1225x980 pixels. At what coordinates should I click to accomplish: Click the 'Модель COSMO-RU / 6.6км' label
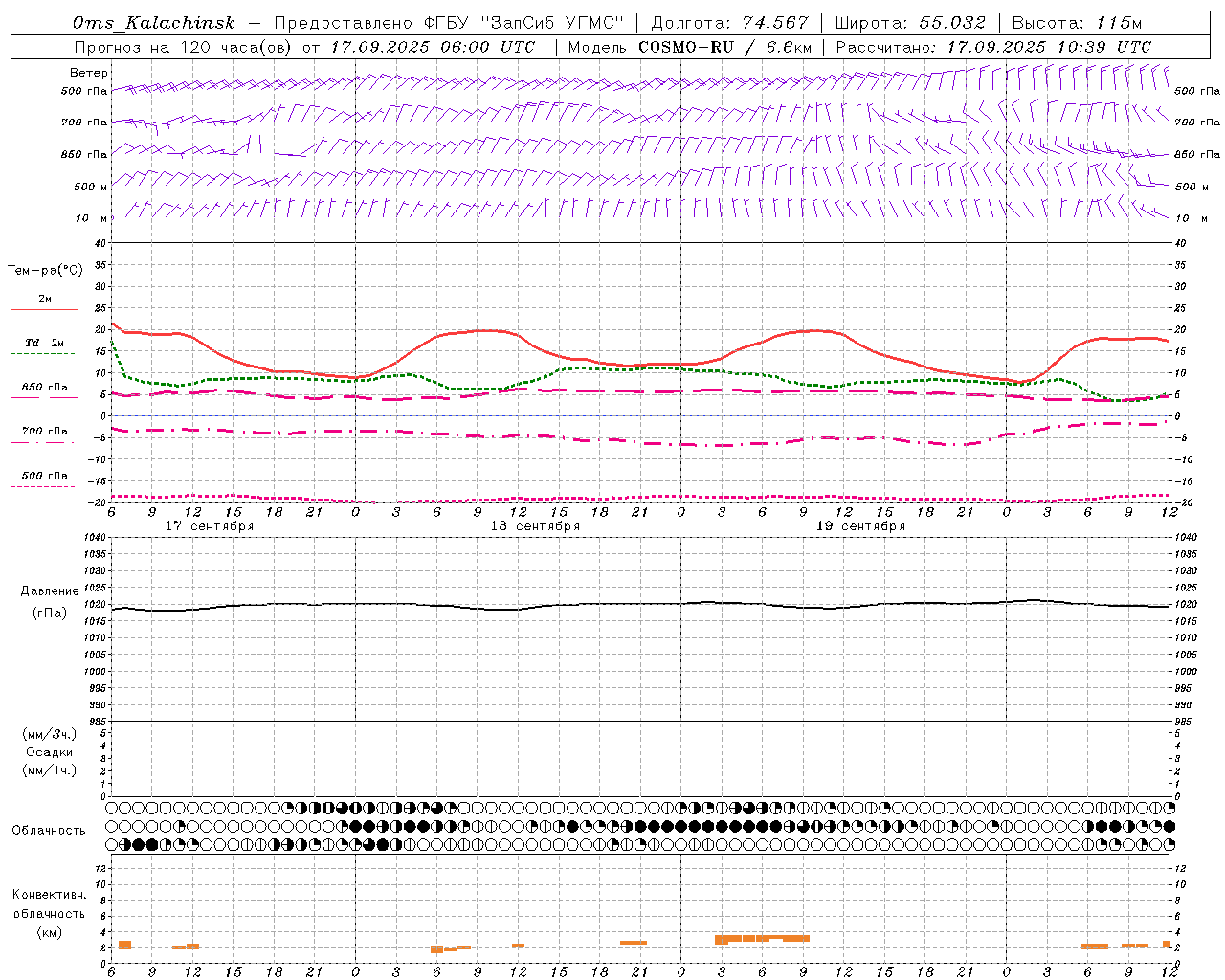tap(690, 47)
